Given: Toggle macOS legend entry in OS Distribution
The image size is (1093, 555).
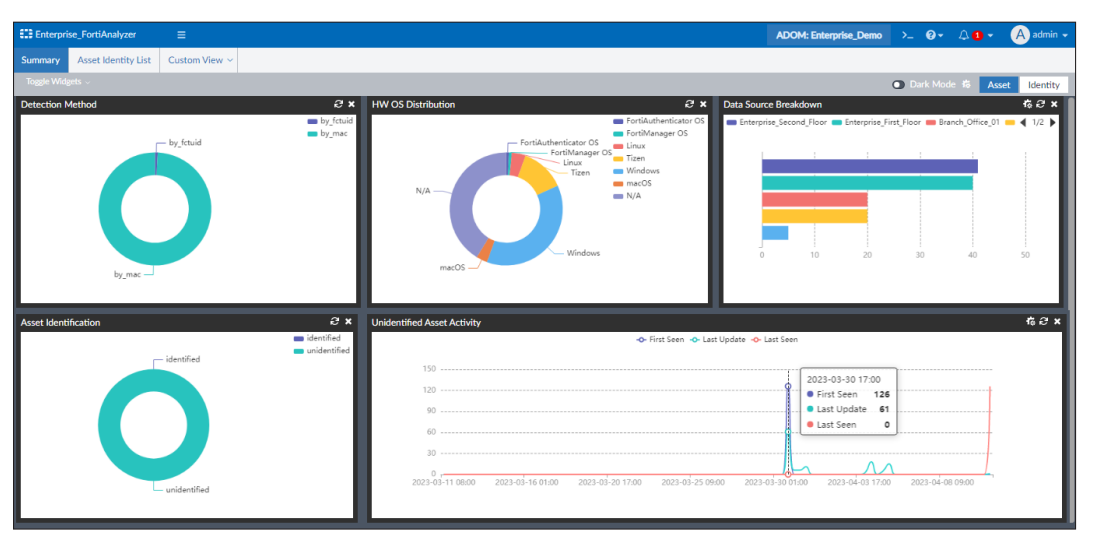Looking at the screenshot, I should 632,184.
